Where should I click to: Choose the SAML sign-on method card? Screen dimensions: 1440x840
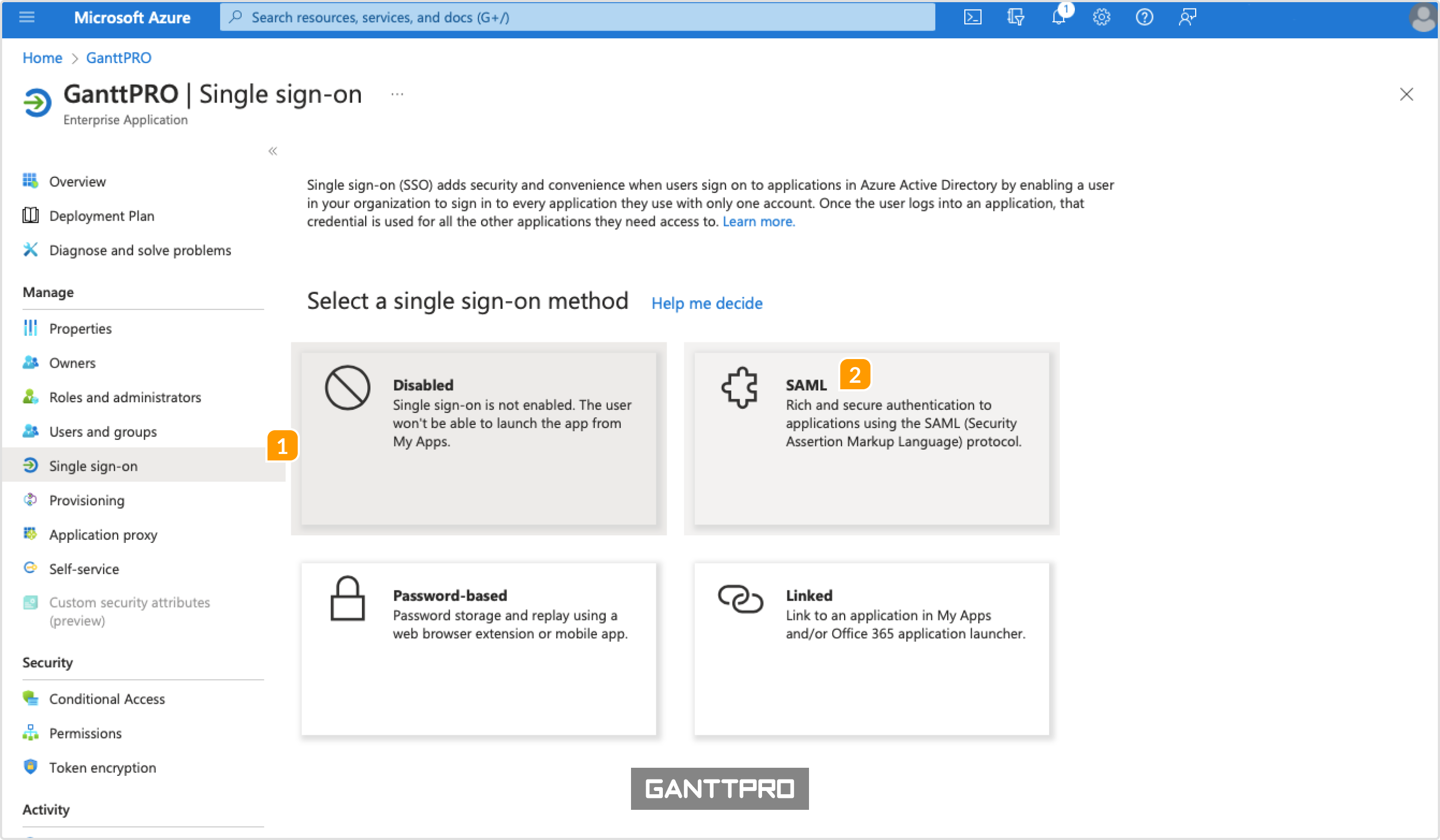872,438
